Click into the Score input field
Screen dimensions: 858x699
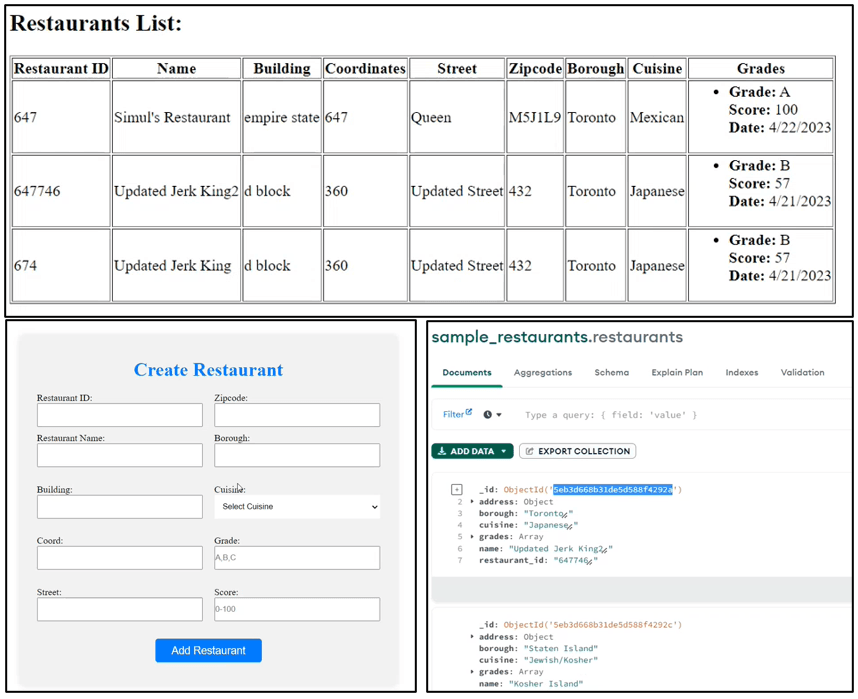tap(297, 609)
